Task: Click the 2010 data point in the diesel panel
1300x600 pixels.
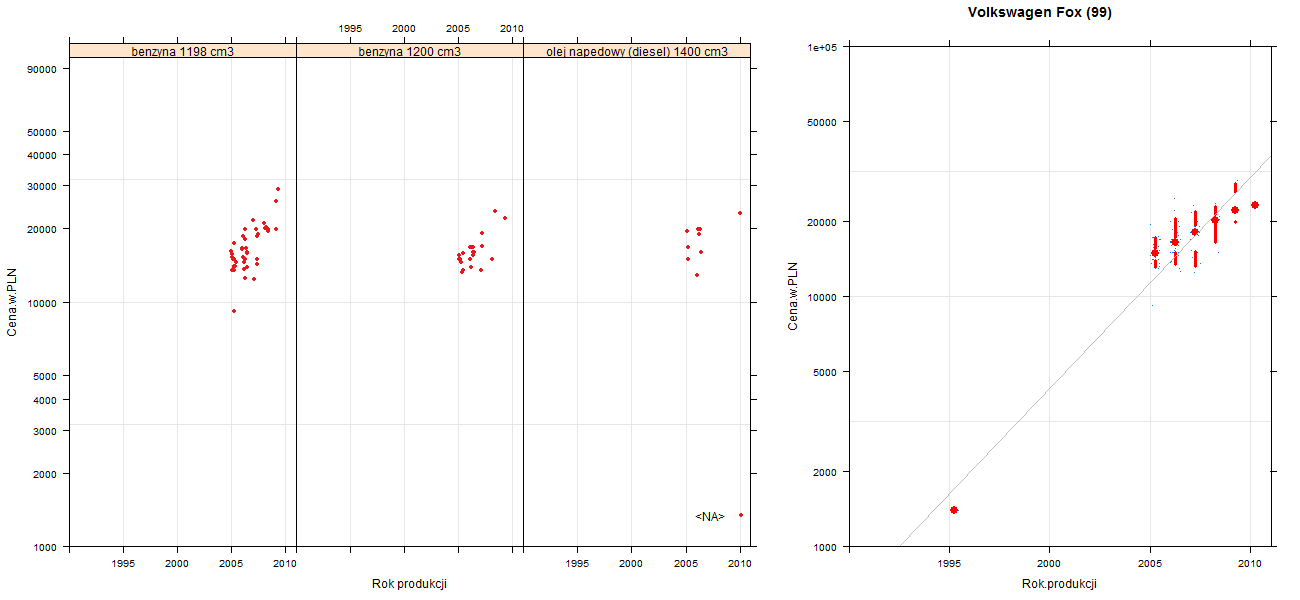Action: 740,213
